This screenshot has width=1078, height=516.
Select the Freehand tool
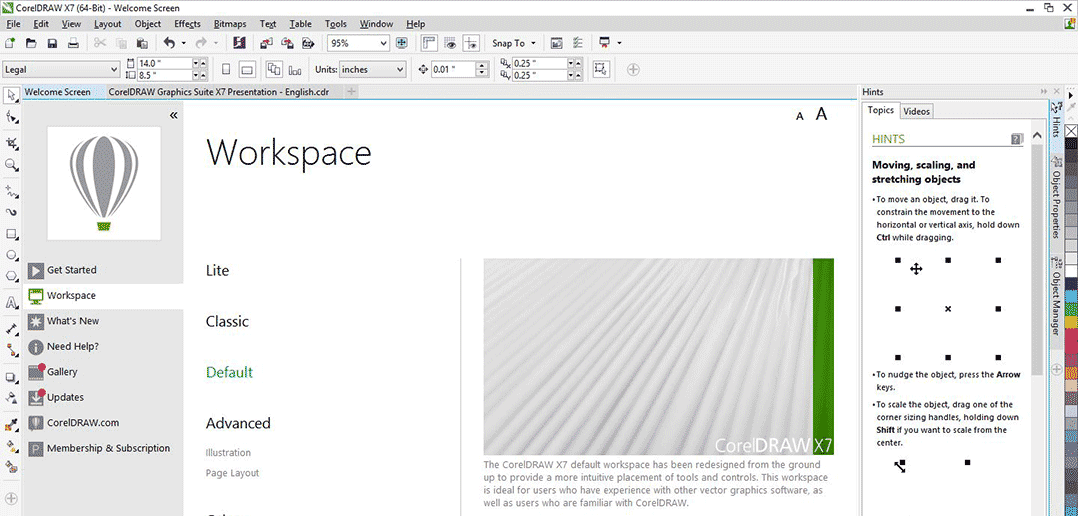tap(12, 190)
